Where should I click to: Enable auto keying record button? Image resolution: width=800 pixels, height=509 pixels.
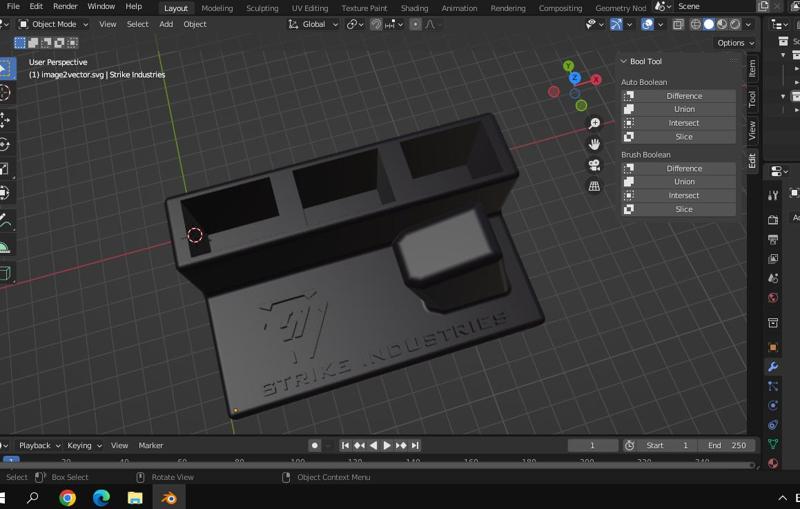point(314,445)
